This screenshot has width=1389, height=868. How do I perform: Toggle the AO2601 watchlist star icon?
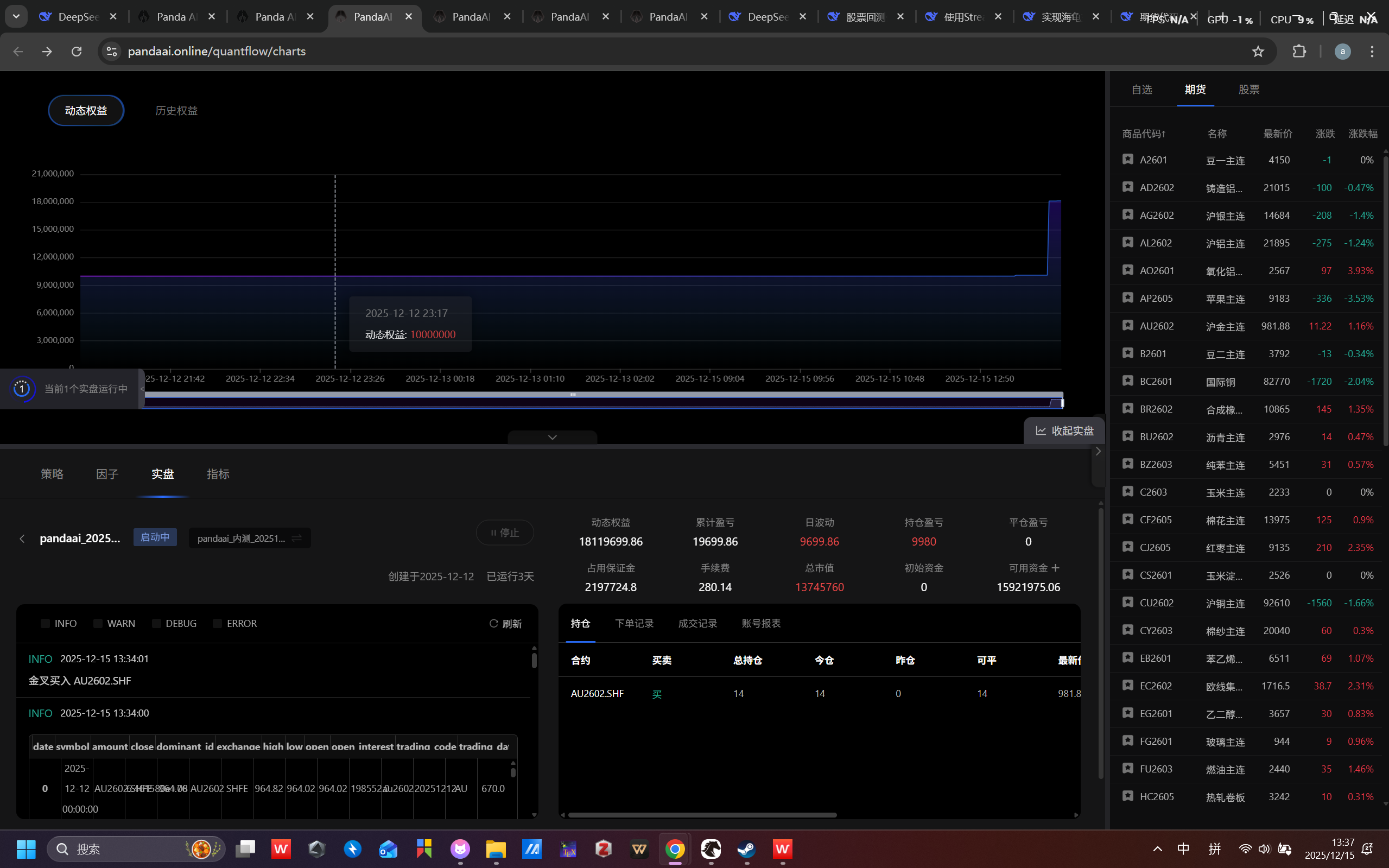1128,270
